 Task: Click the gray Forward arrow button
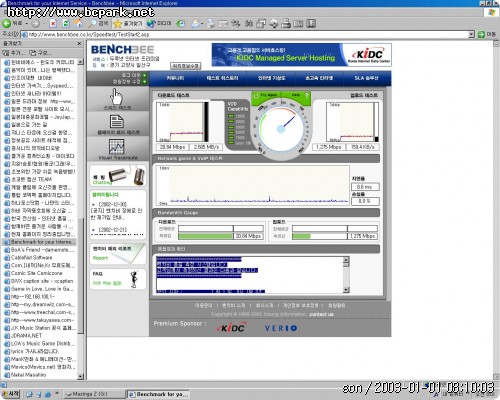(35, 24)
